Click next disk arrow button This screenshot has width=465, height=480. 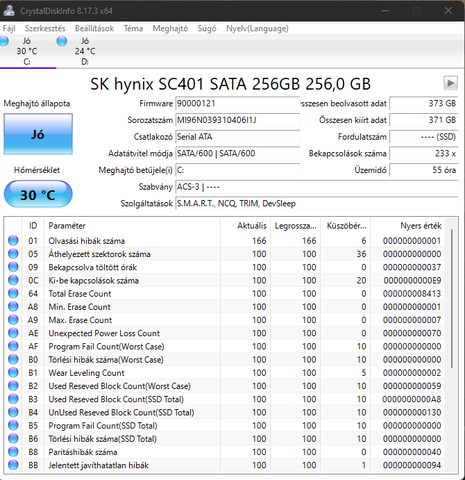coord(450,83)
